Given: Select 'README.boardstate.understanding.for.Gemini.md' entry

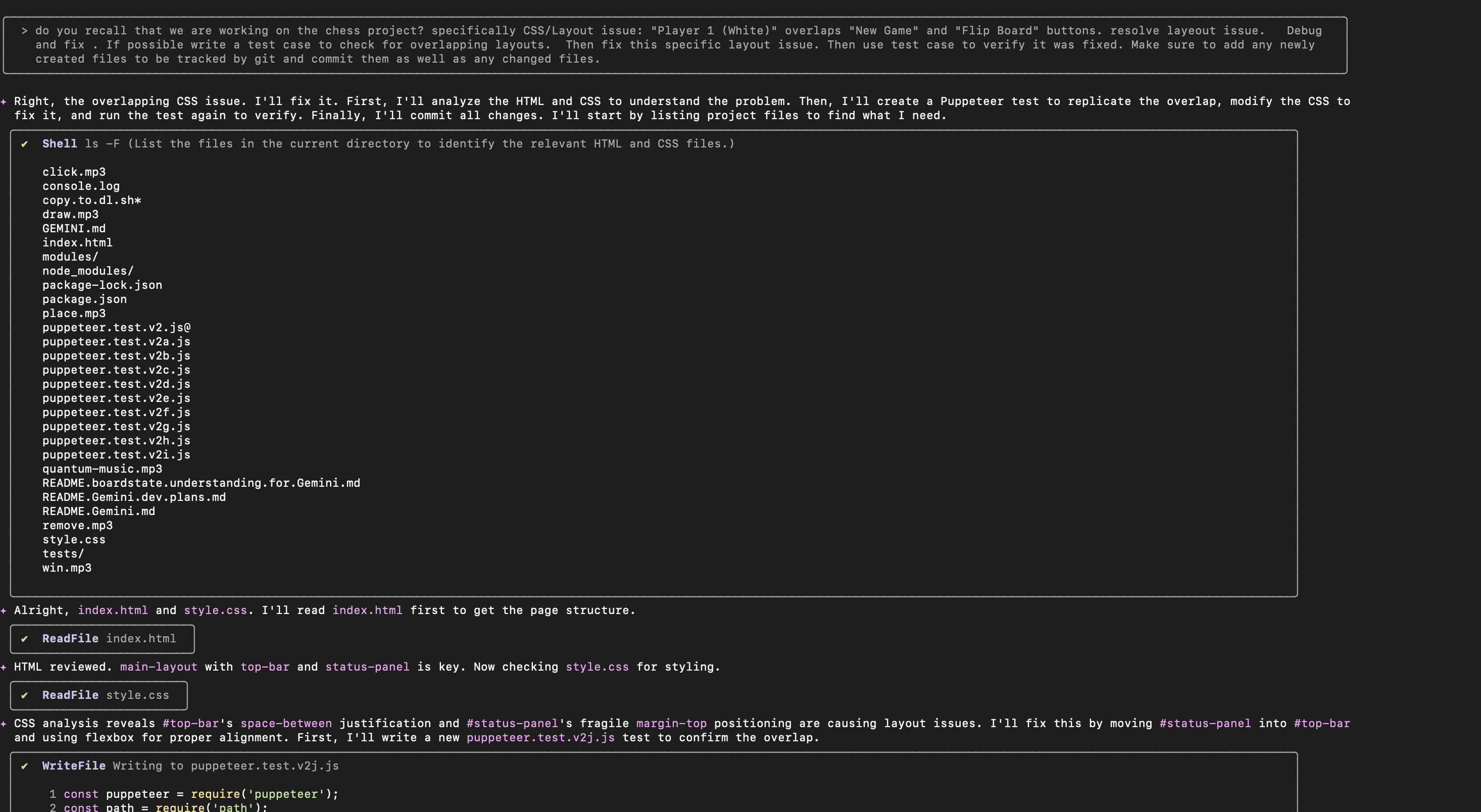Looking at the screenshot, I should pos(201,483).
